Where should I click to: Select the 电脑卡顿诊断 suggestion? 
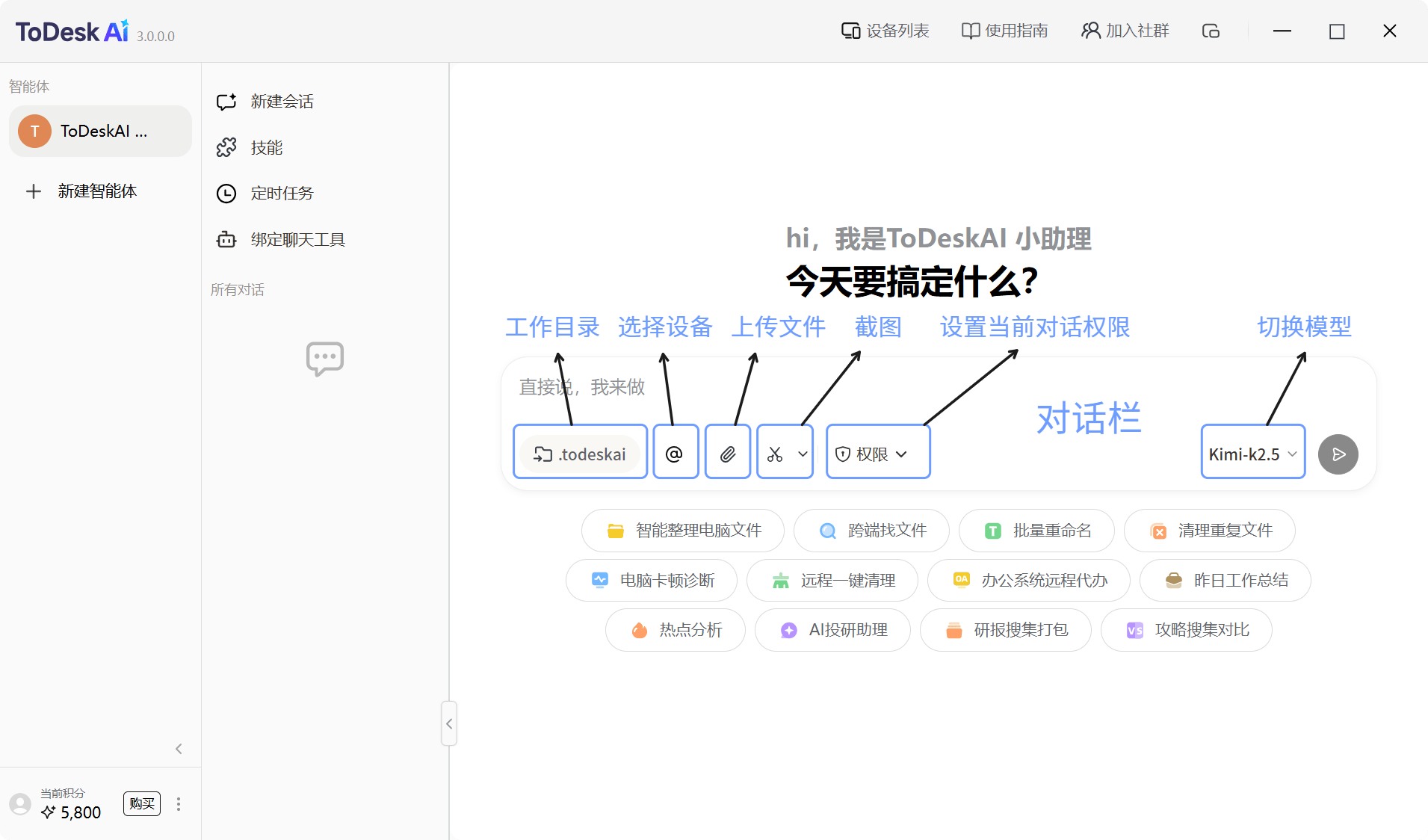(x=652, y=581)
